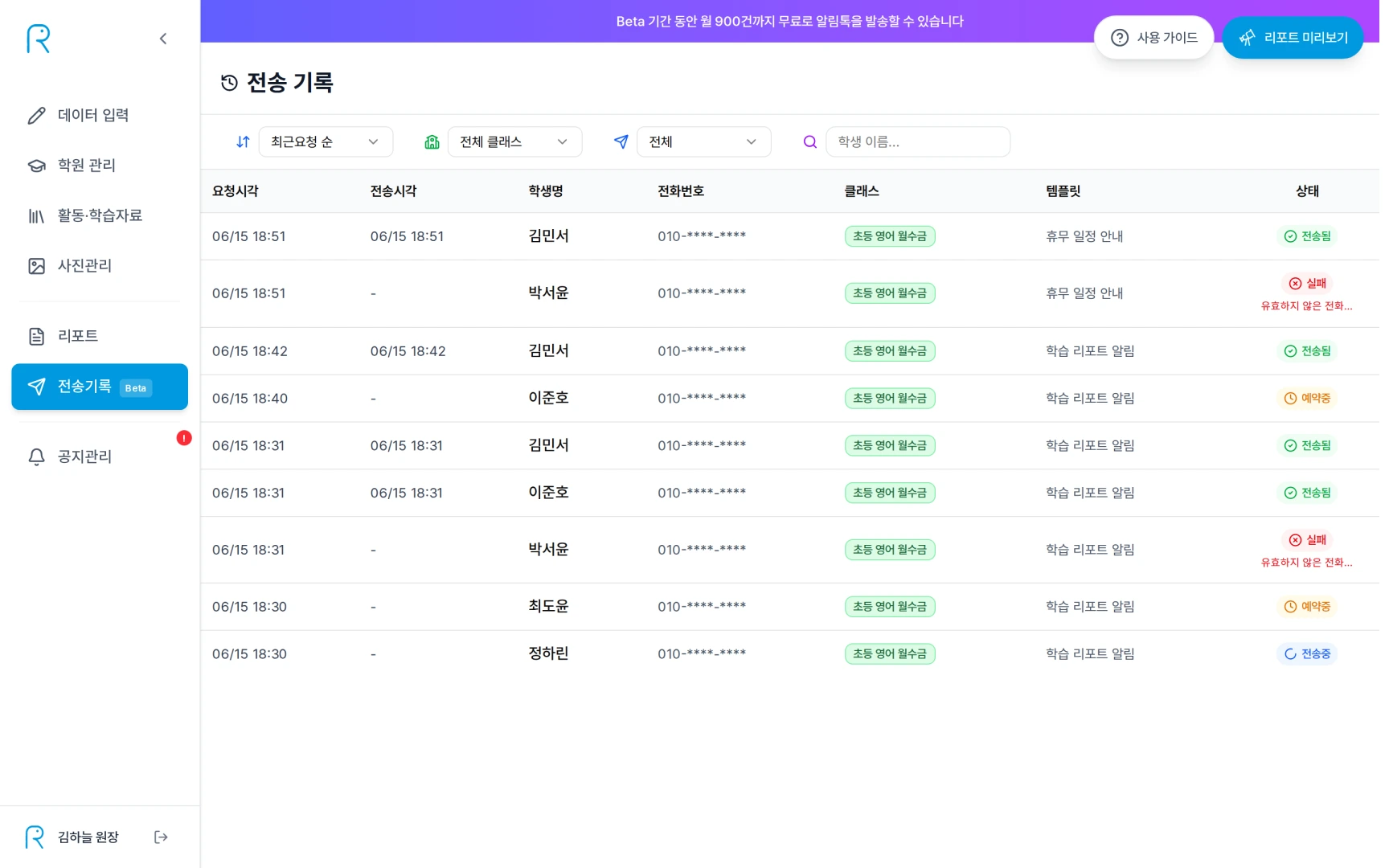This screenshot has height=868, width=1389.
Task: Click the 템플릿 column header
Action: pyautogui.click(x=1063, y=191)
